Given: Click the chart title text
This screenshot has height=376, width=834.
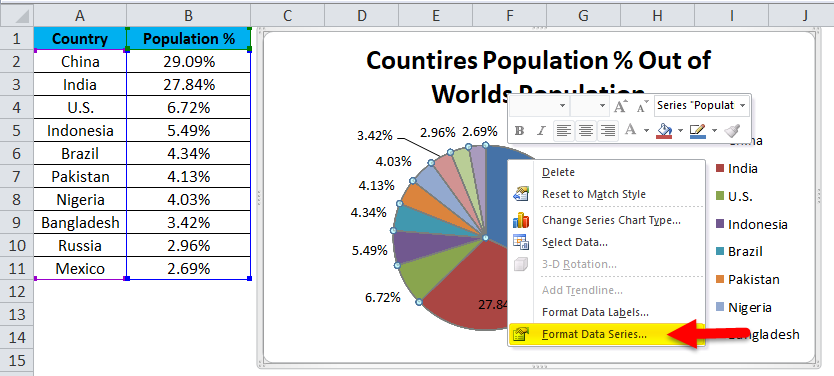Looking at the screenshot, I should click(538, 77).
